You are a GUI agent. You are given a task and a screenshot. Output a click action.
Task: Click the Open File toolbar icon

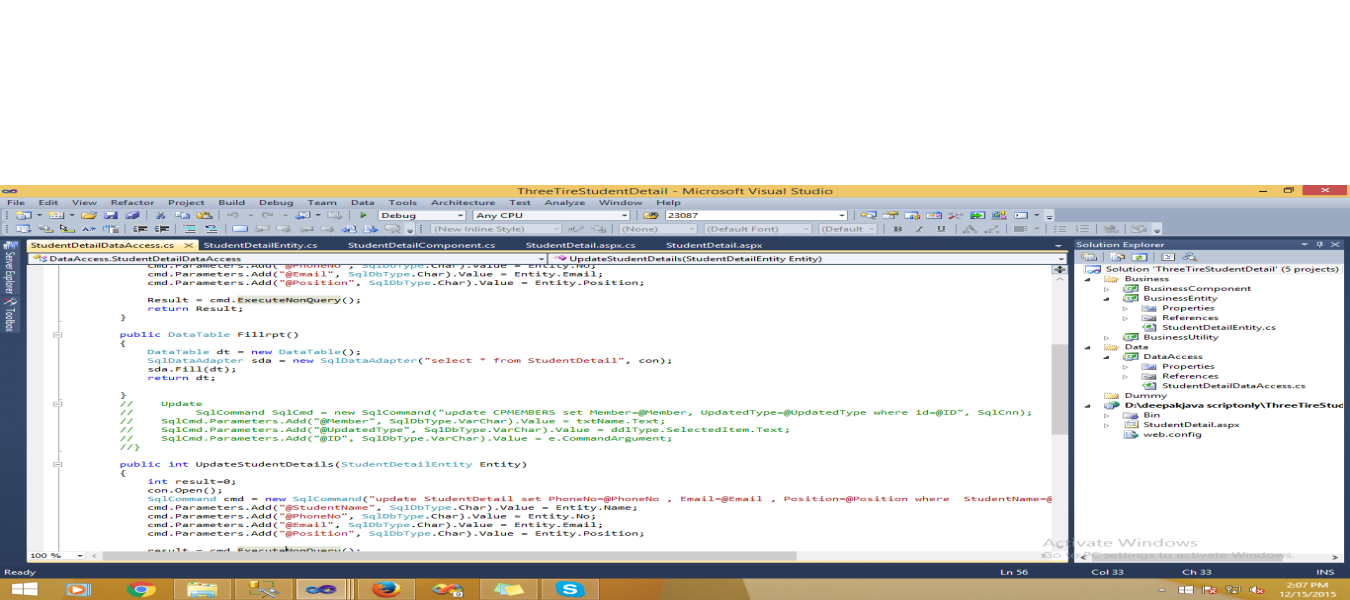pos(88,215)
